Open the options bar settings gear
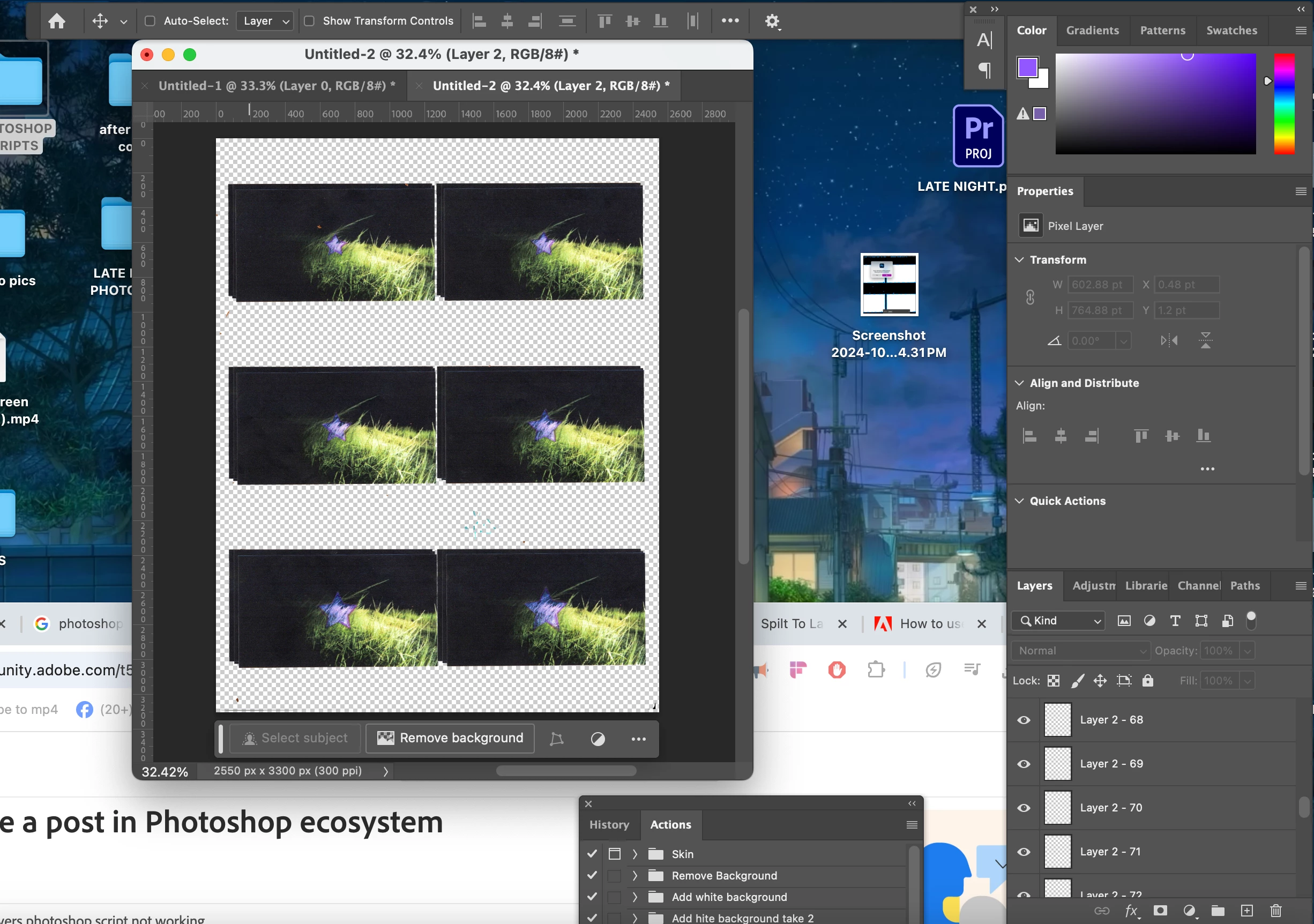The width and height of the screenshot is (1314, 924). [772, 21]
